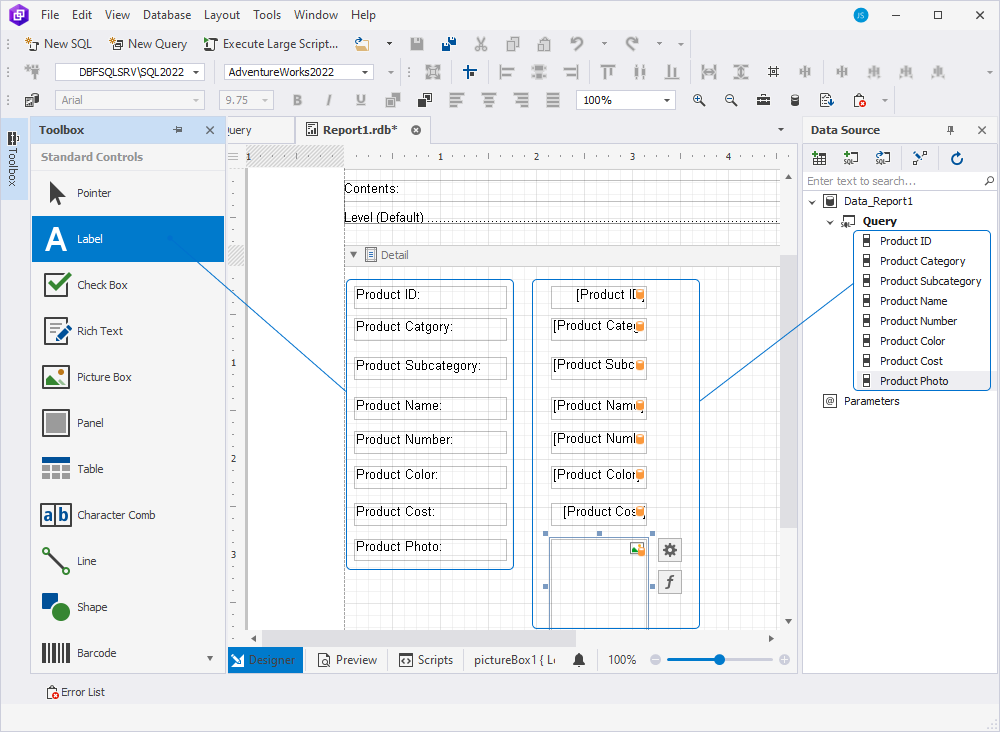Open the Error List panel
The width and height of the screenshot is (1000, 732).
75,692
